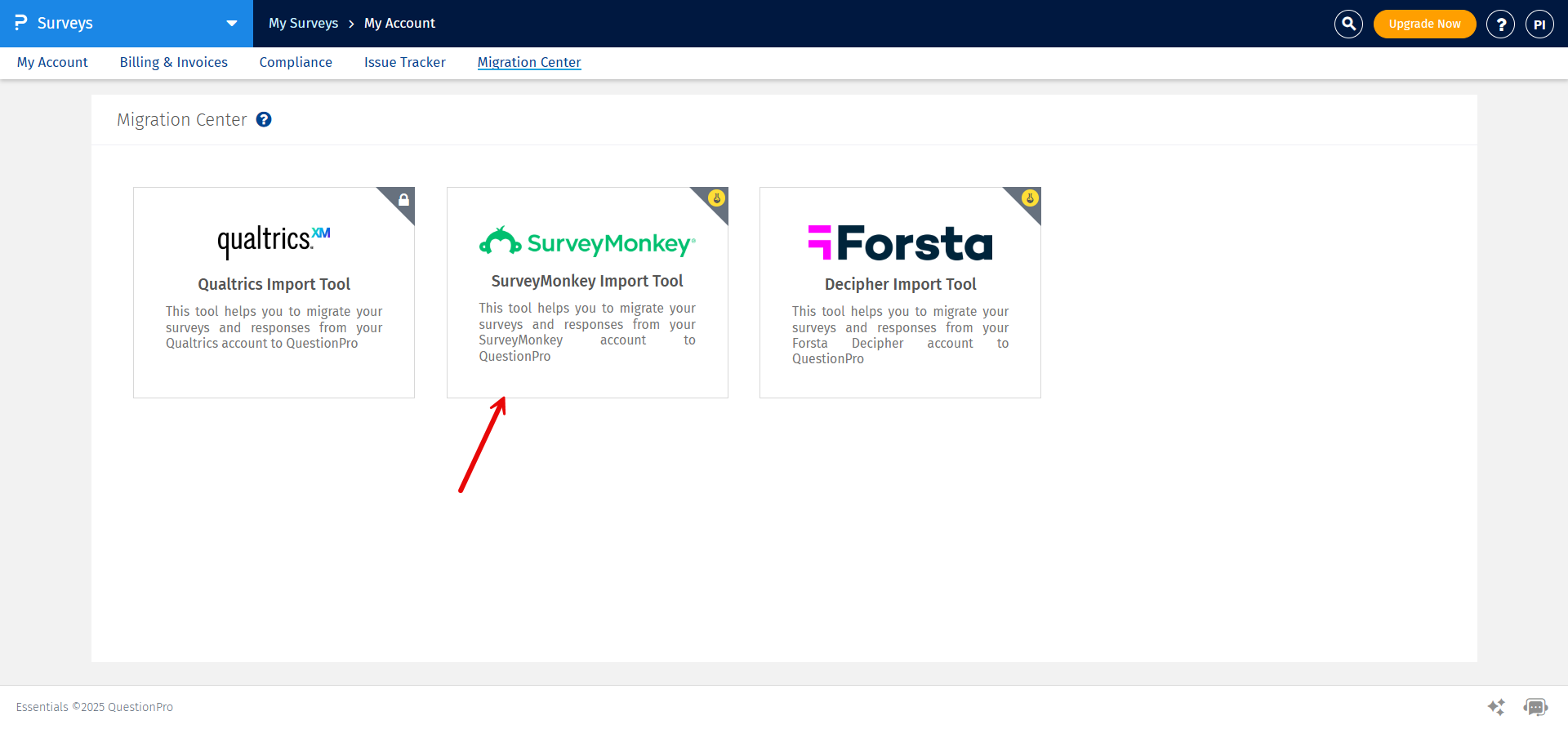Click the SurveyMonkey card description text
Viewport: 1568px width, 729px height.
click(x=587, y=332)
